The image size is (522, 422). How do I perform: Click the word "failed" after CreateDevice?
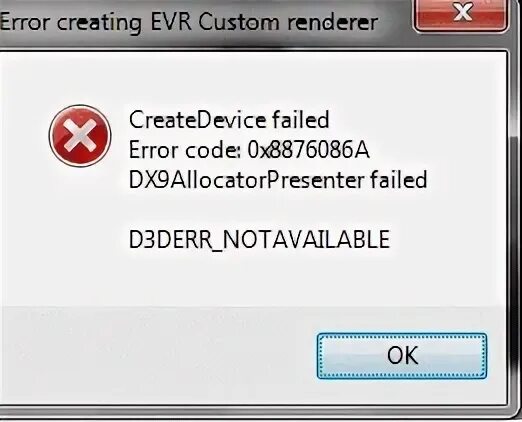point(301,120)
